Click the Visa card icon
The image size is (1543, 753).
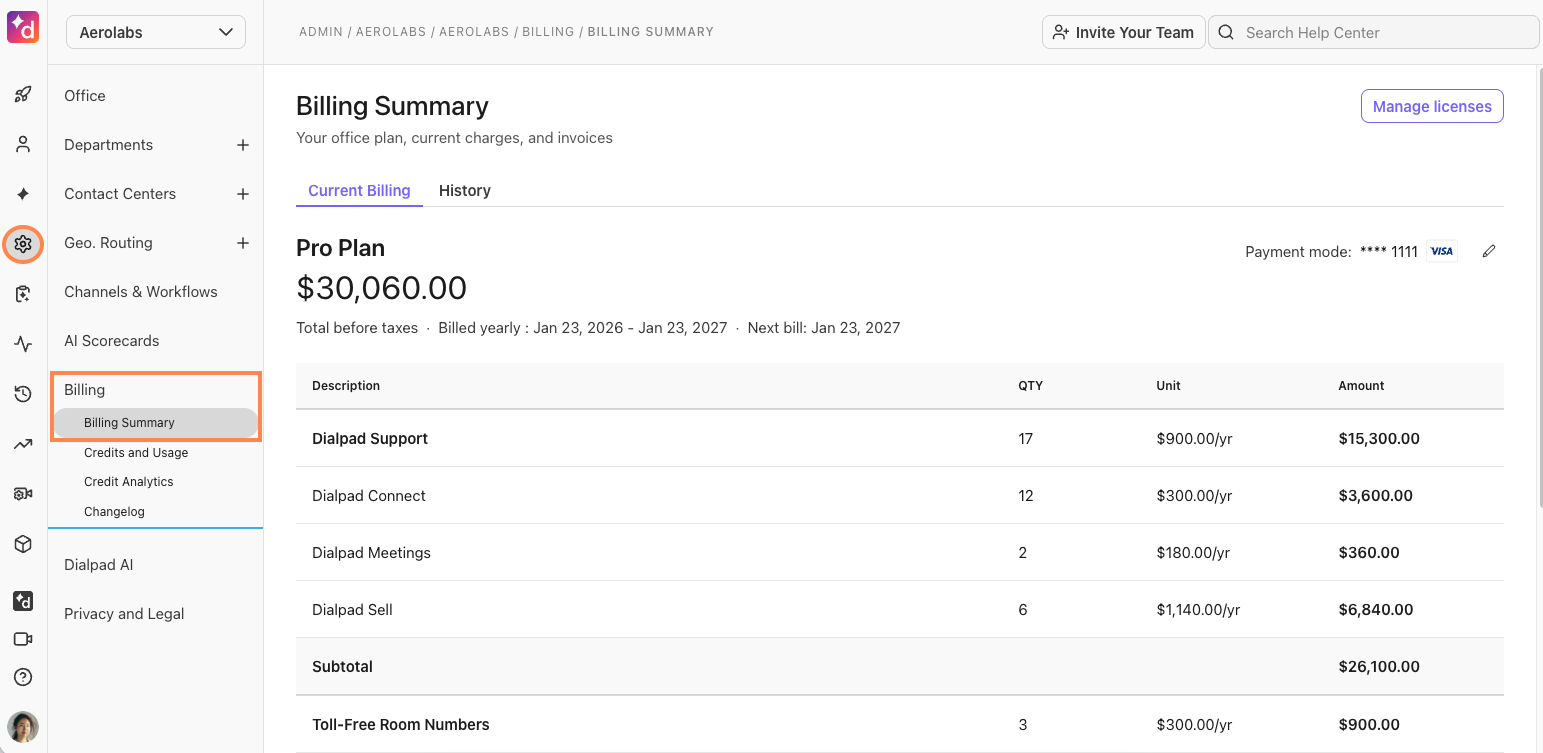point(1442,251)
